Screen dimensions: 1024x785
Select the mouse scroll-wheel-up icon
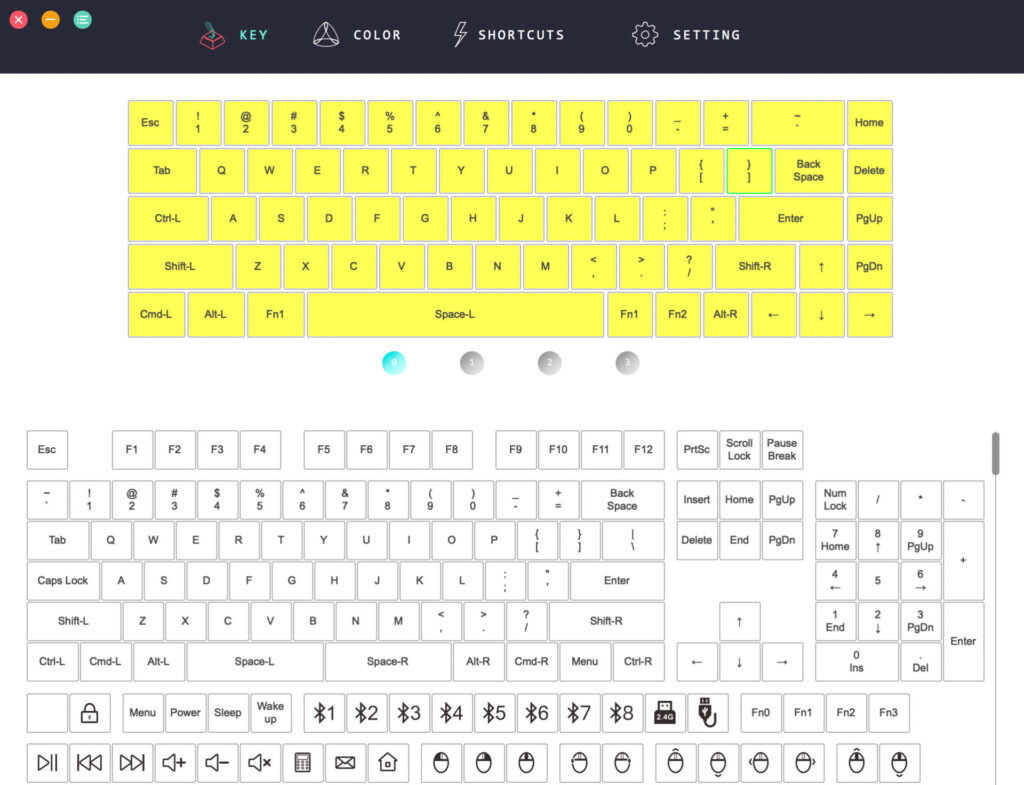(856, 762)
